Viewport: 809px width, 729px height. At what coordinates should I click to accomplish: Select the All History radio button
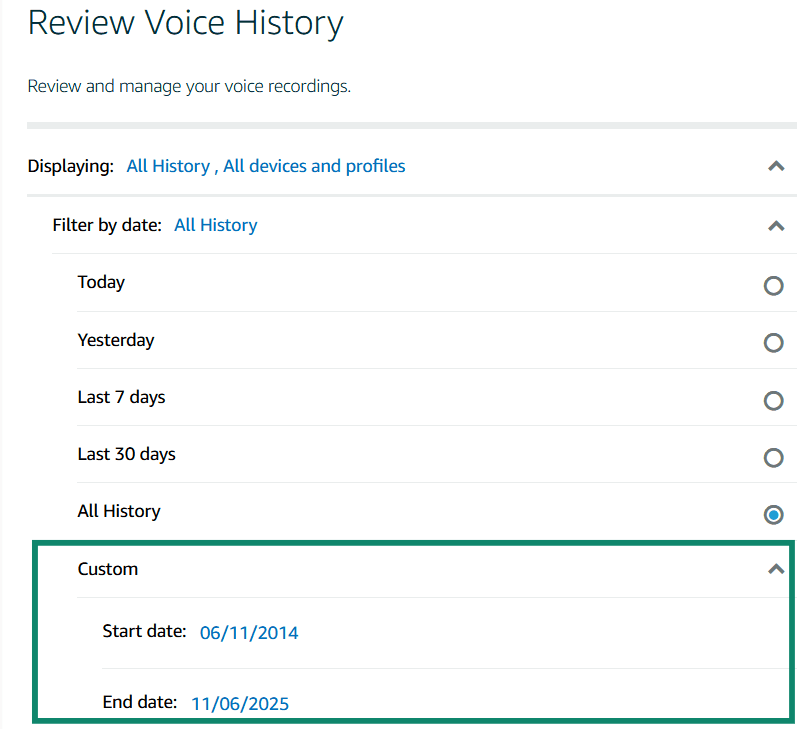[x=773, y=515]
